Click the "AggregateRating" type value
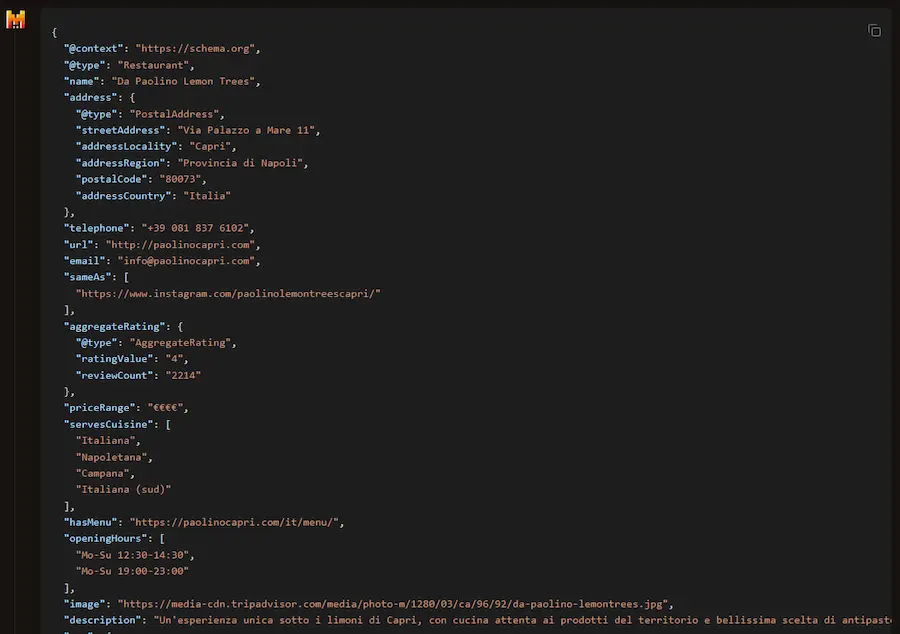900x634 pixels. [180, 343]
